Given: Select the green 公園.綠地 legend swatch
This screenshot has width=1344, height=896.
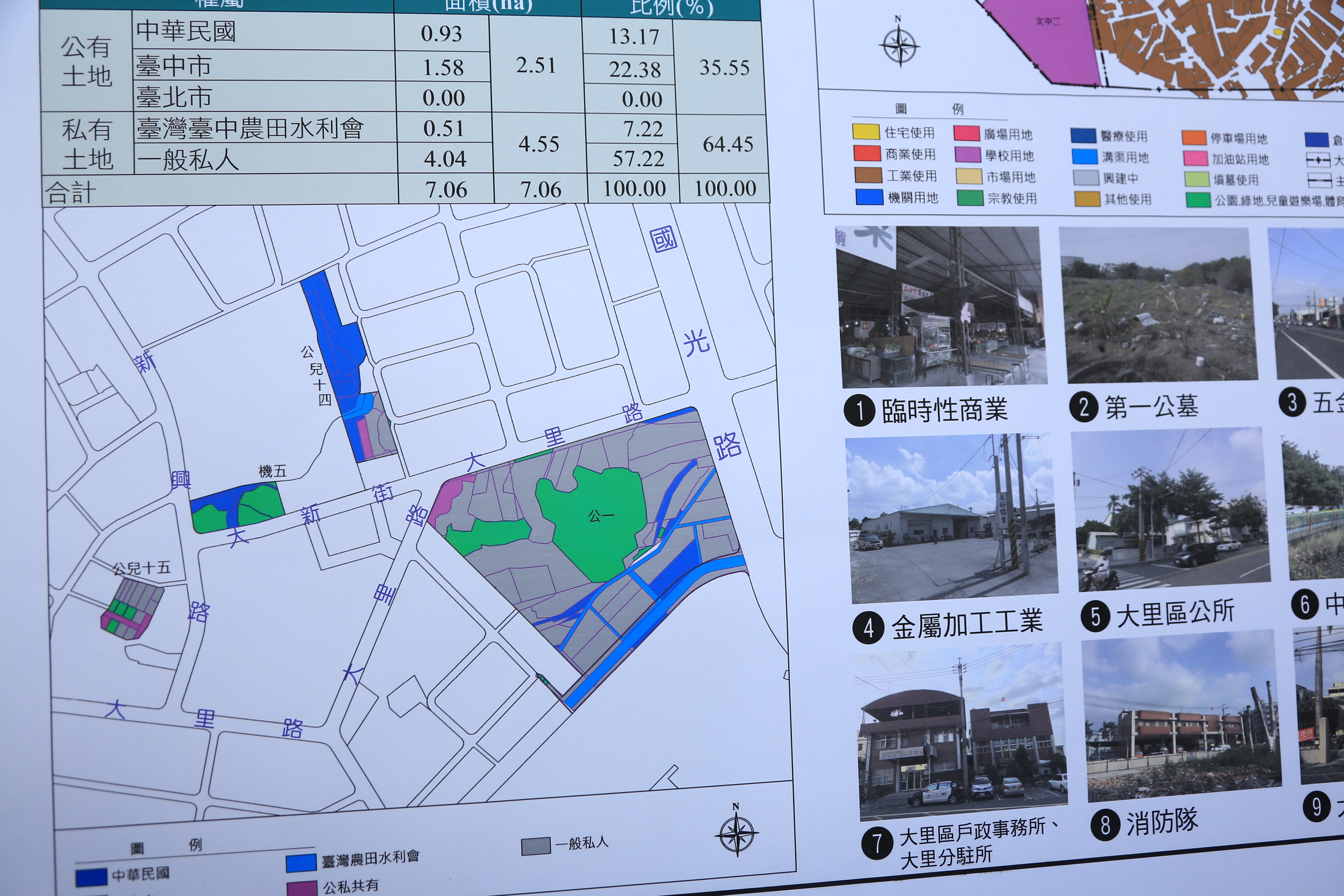Looking at the screenshot, I should (1198, 200).
